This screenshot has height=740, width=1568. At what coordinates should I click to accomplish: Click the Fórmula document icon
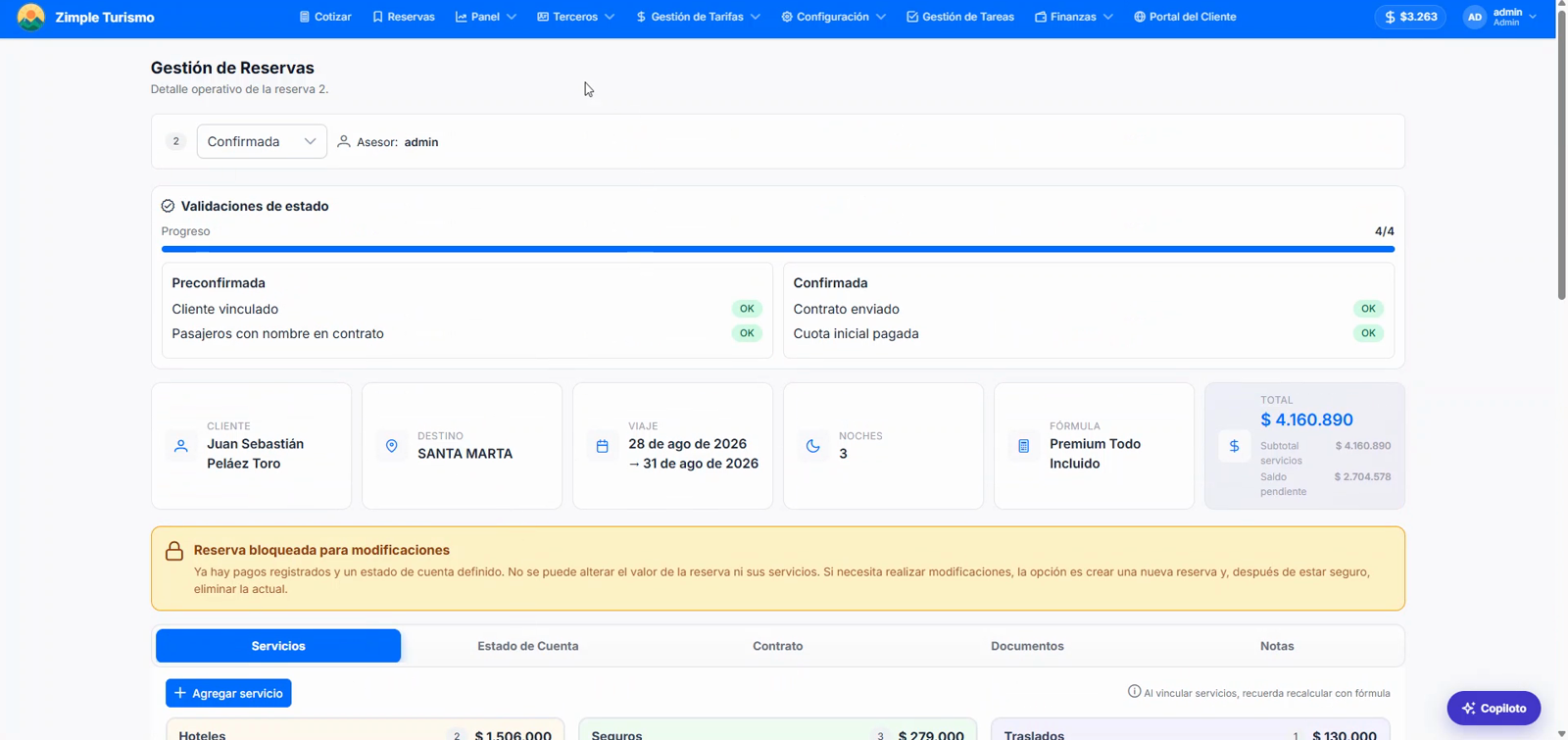tap(1023, 446)
